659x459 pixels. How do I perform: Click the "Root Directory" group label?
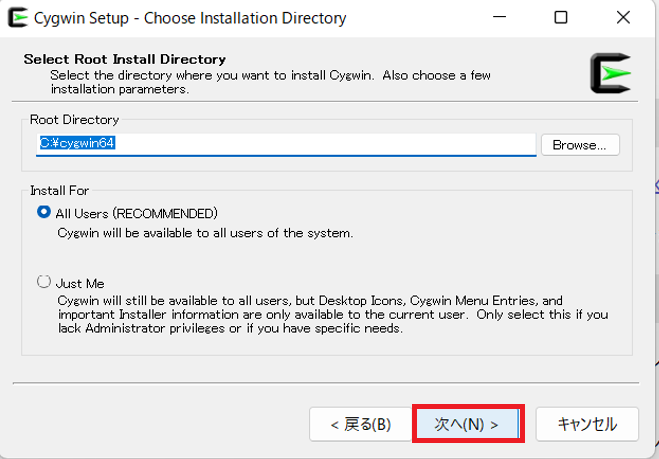coord(74,120)
